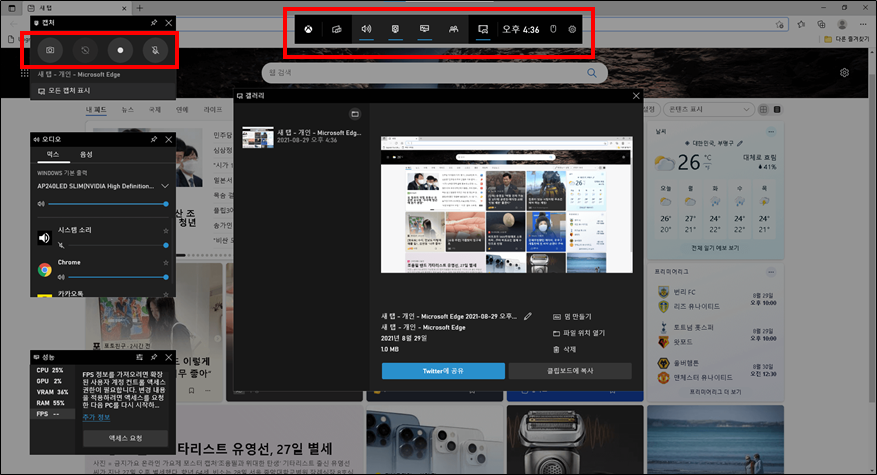877x475 pixels.
Task: Open the widget menu icon beside Xbox logo
Action: pos(337,30)
